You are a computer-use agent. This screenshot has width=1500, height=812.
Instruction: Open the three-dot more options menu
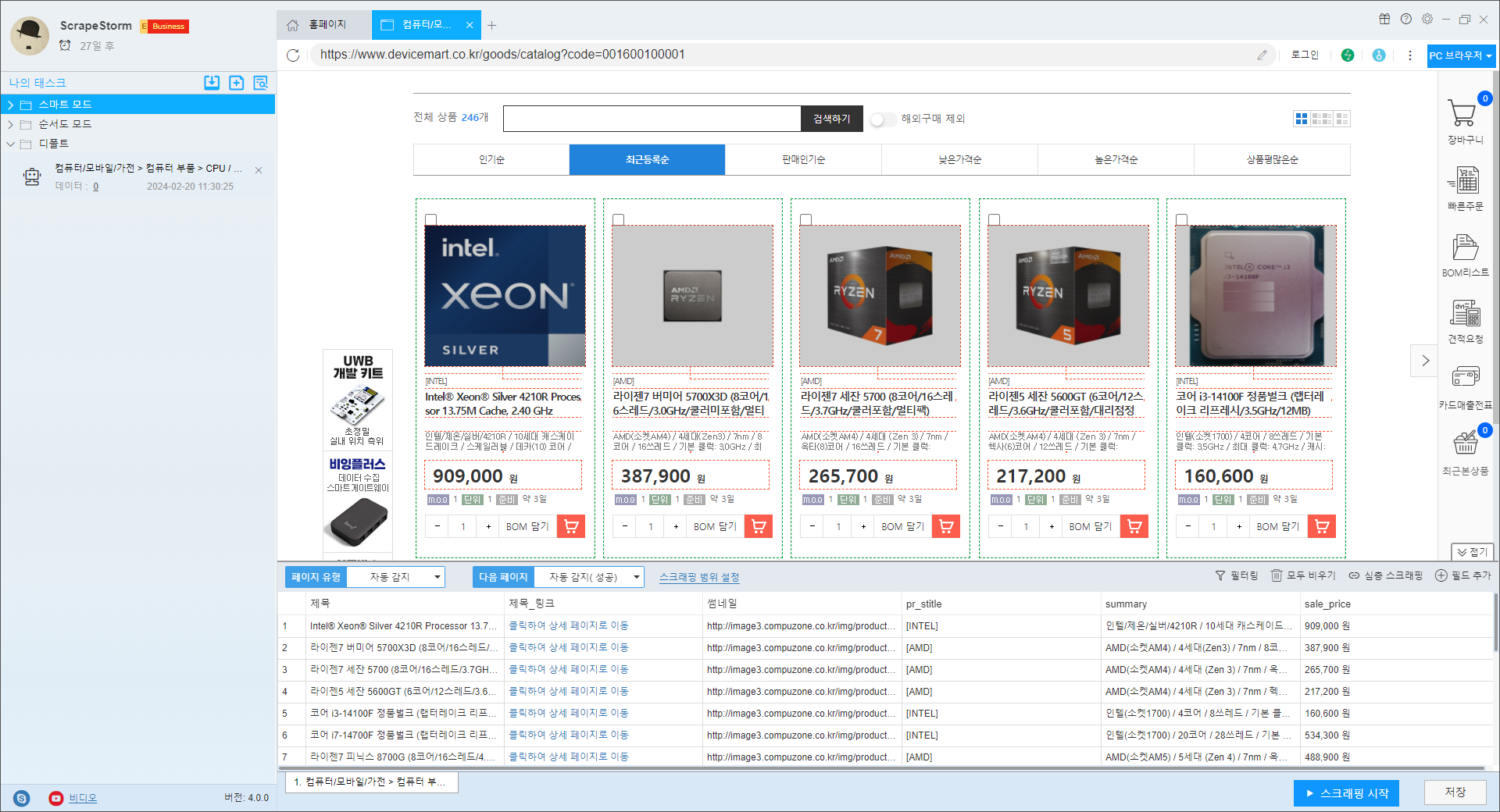pos(1410,55)
